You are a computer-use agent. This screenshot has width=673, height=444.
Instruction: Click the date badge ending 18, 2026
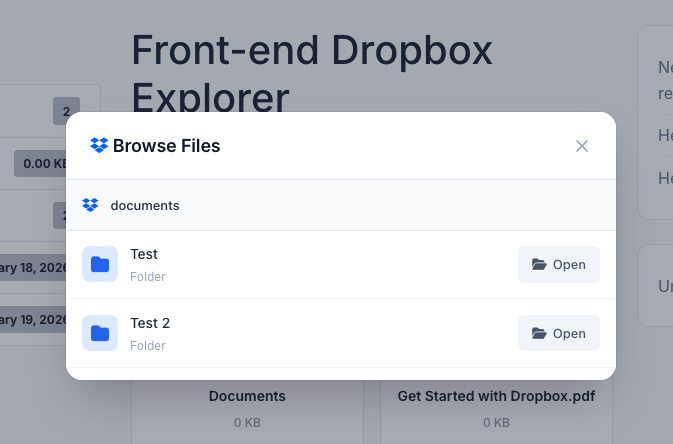pos(33,268)
